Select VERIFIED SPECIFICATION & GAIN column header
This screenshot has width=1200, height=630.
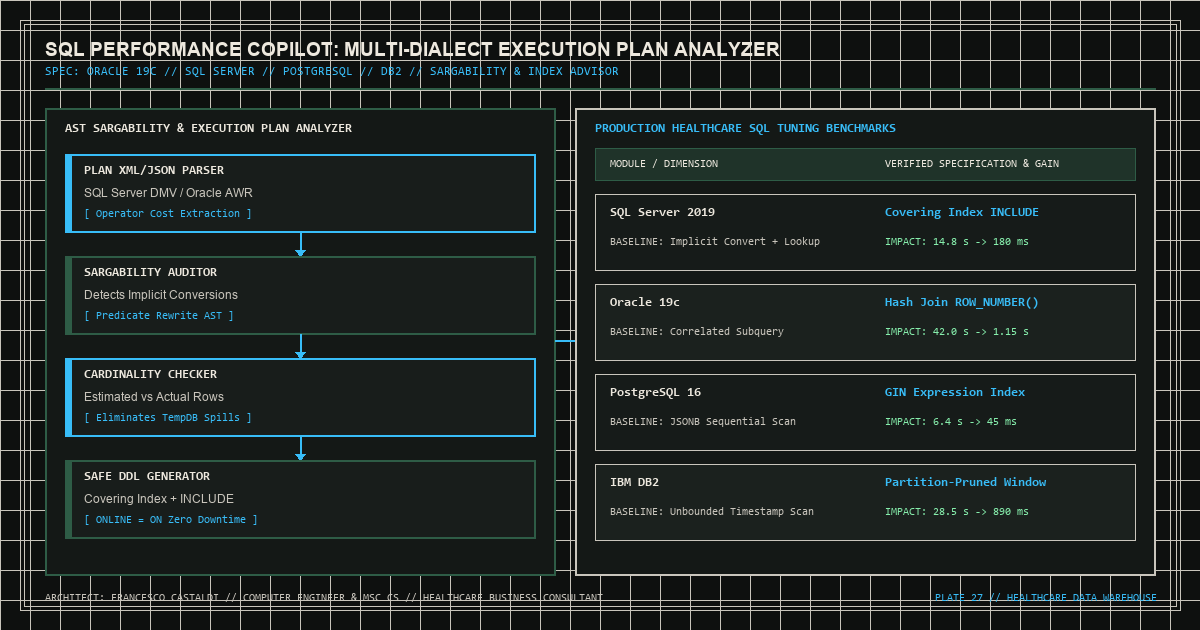[x=972, y=163]
